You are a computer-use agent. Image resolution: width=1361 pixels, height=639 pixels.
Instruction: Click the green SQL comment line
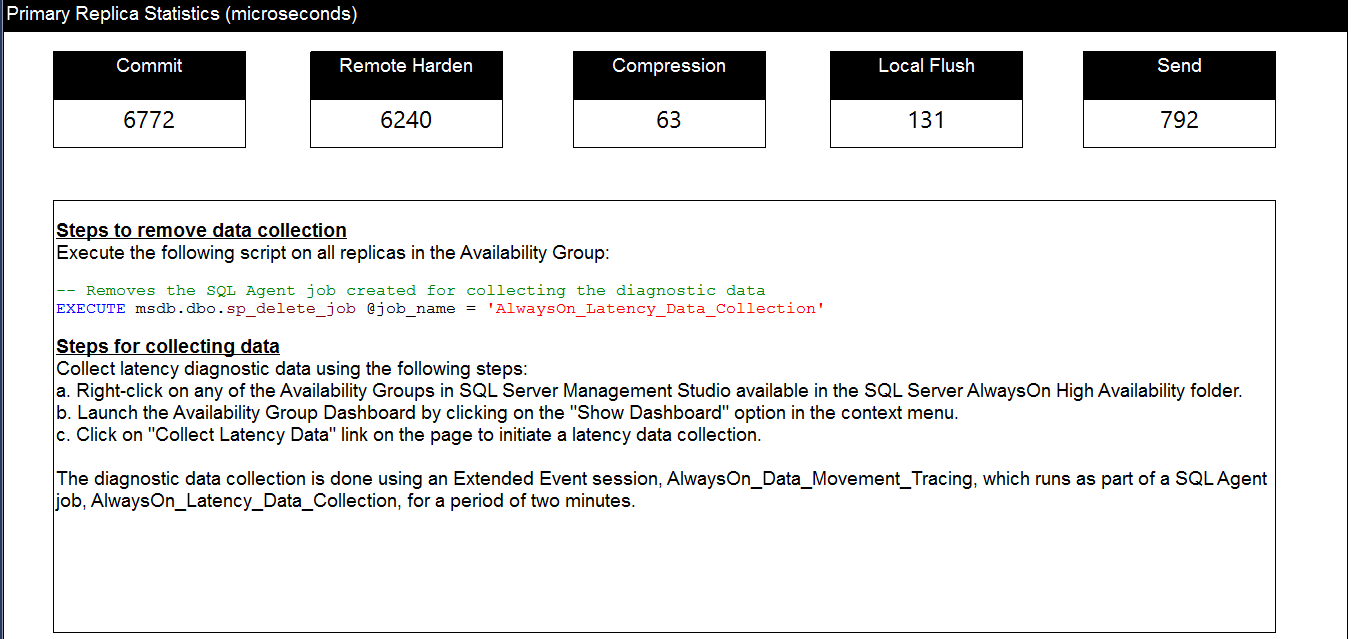click(410, 291)
